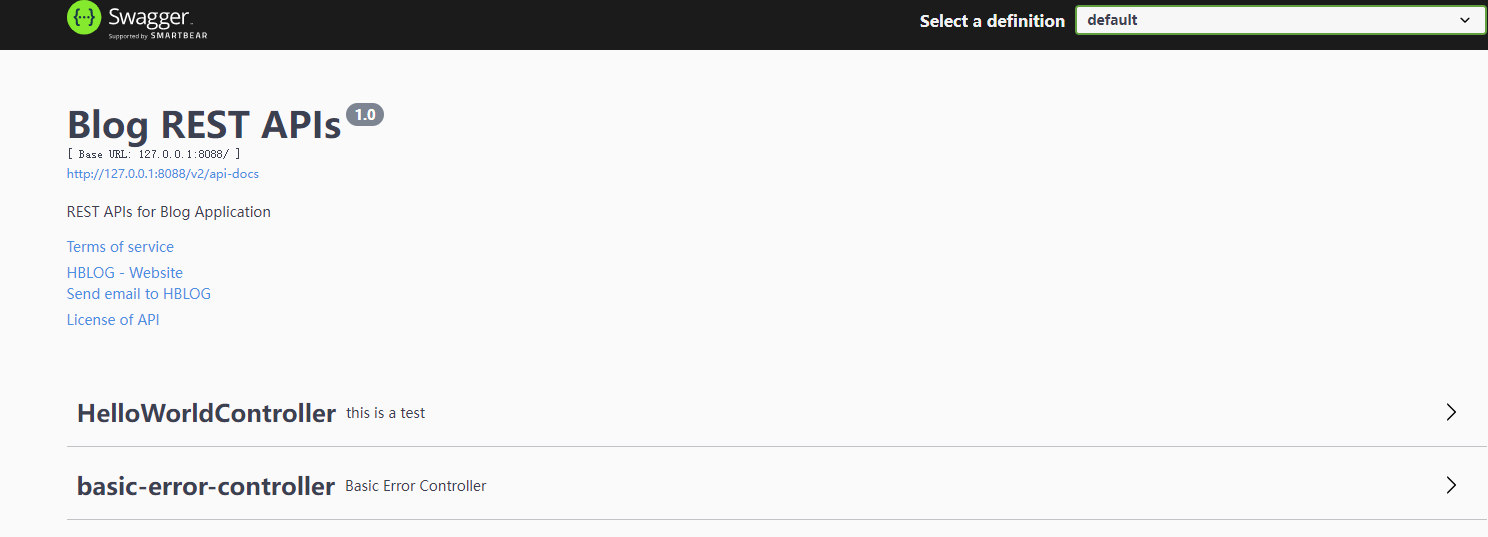Expand basic-error-controller using its right chevron
The width and height of the screenshot is (1488, 537).
[x=1451, y=485]
